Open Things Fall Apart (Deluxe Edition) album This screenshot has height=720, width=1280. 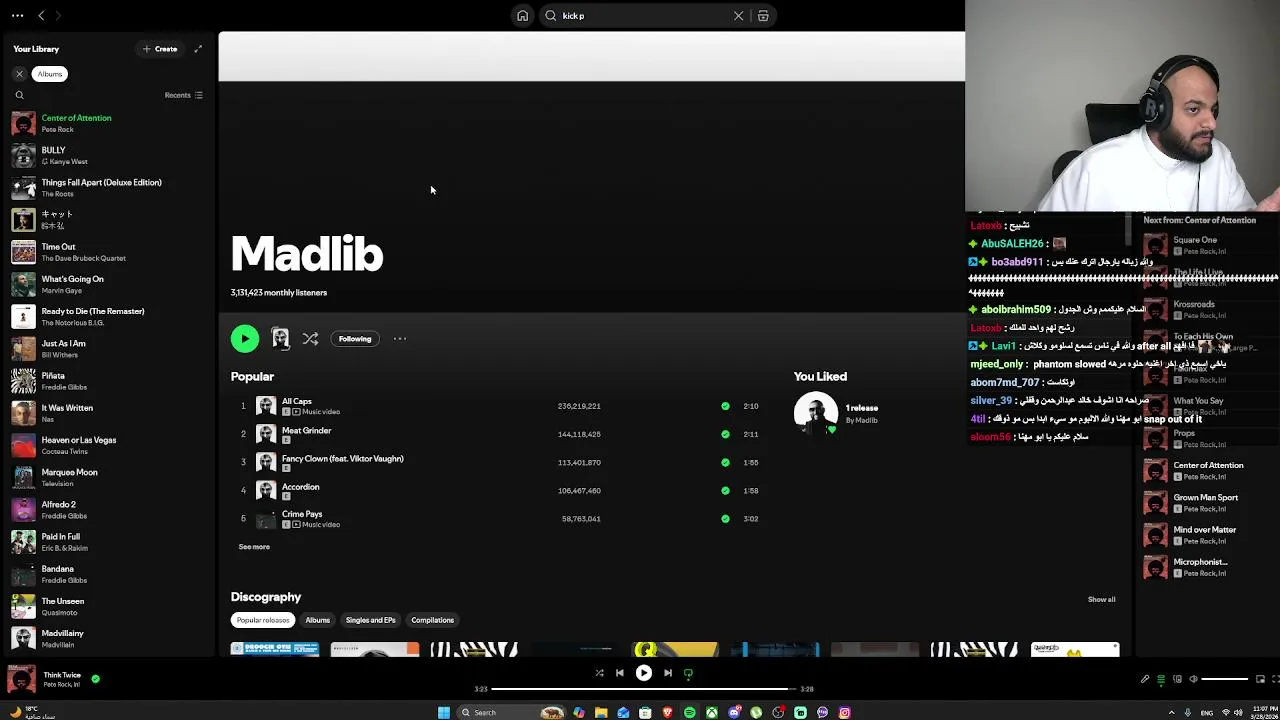108,187
